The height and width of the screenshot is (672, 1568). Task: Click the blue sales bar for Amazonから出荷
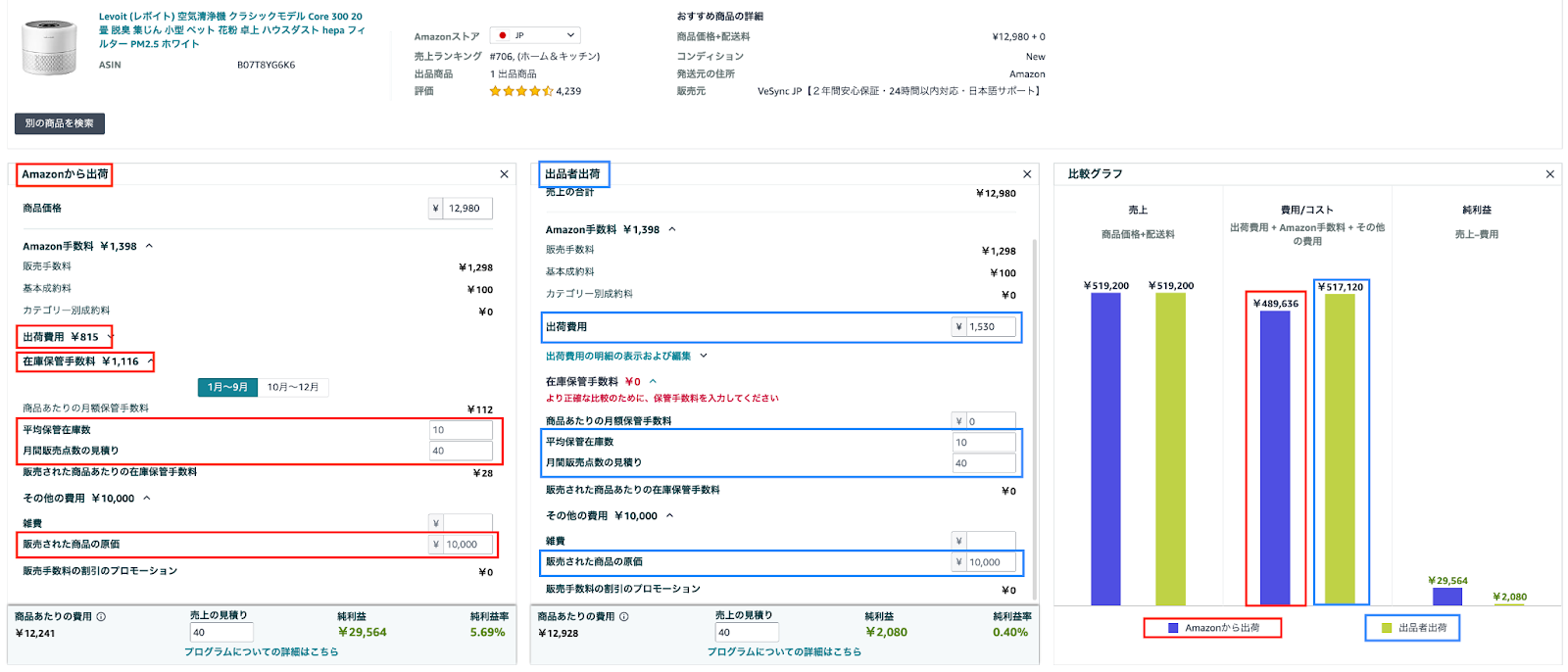tap(1105, 449)
